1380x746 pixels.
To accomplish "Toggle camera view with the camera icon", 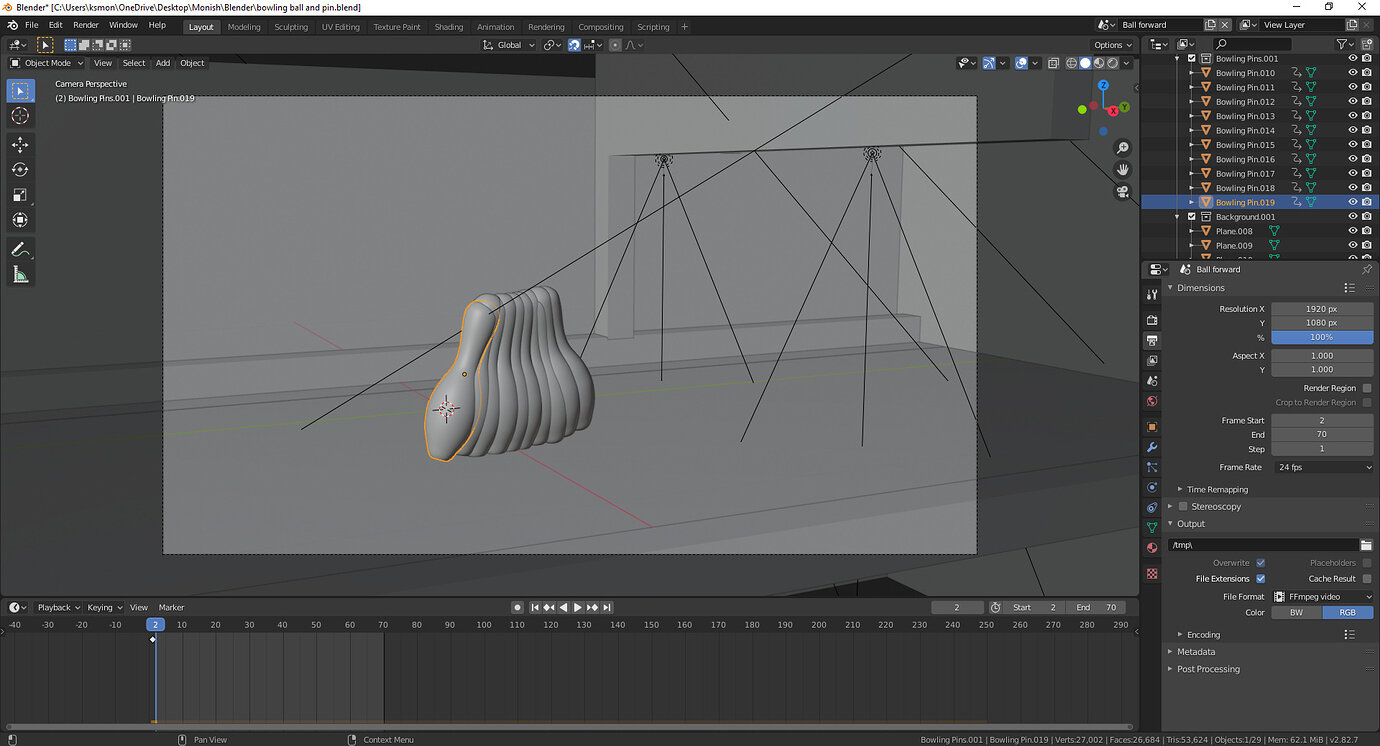I will pos(1123,192).
